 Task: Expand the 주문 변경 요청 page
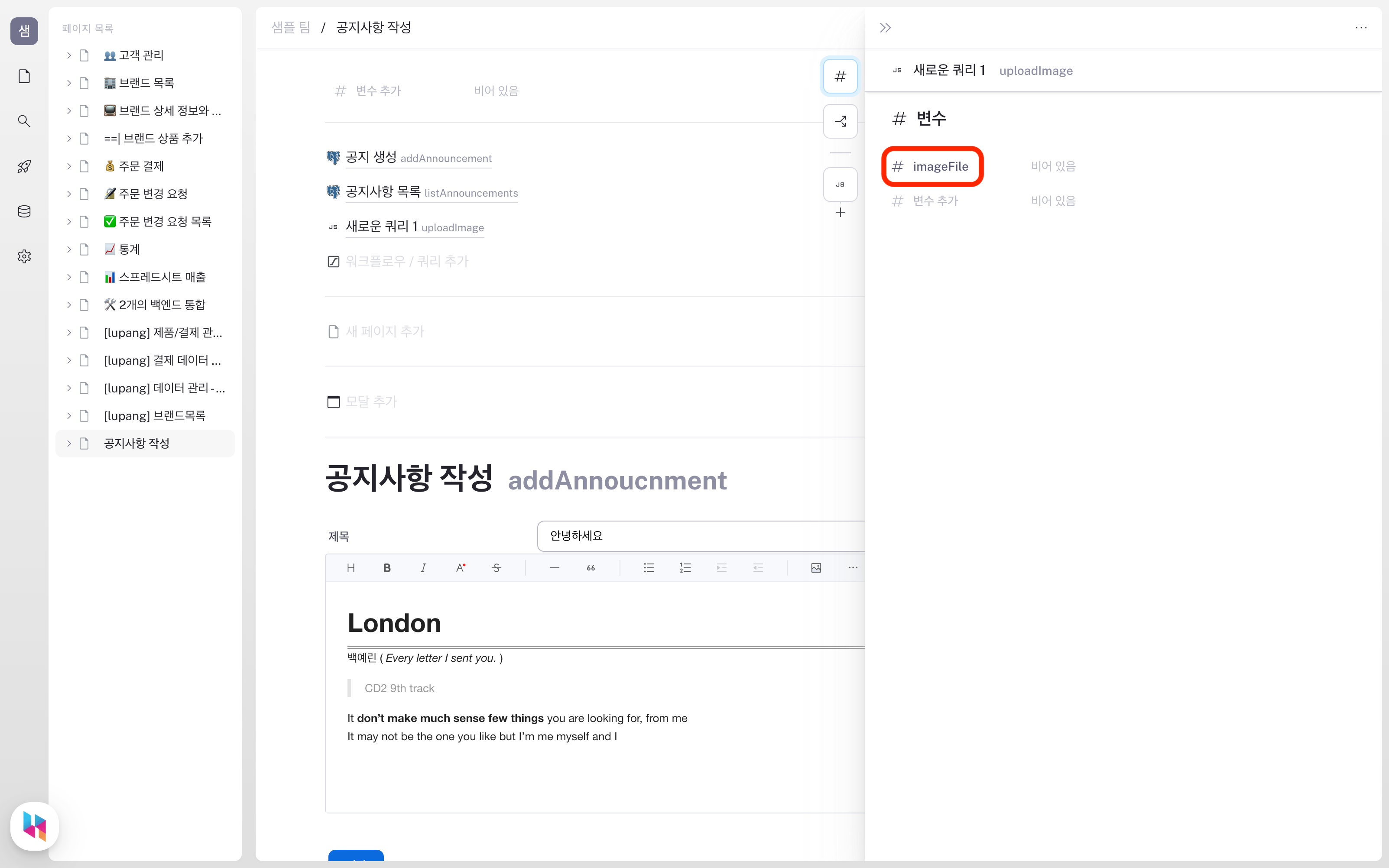pos(69,194)
